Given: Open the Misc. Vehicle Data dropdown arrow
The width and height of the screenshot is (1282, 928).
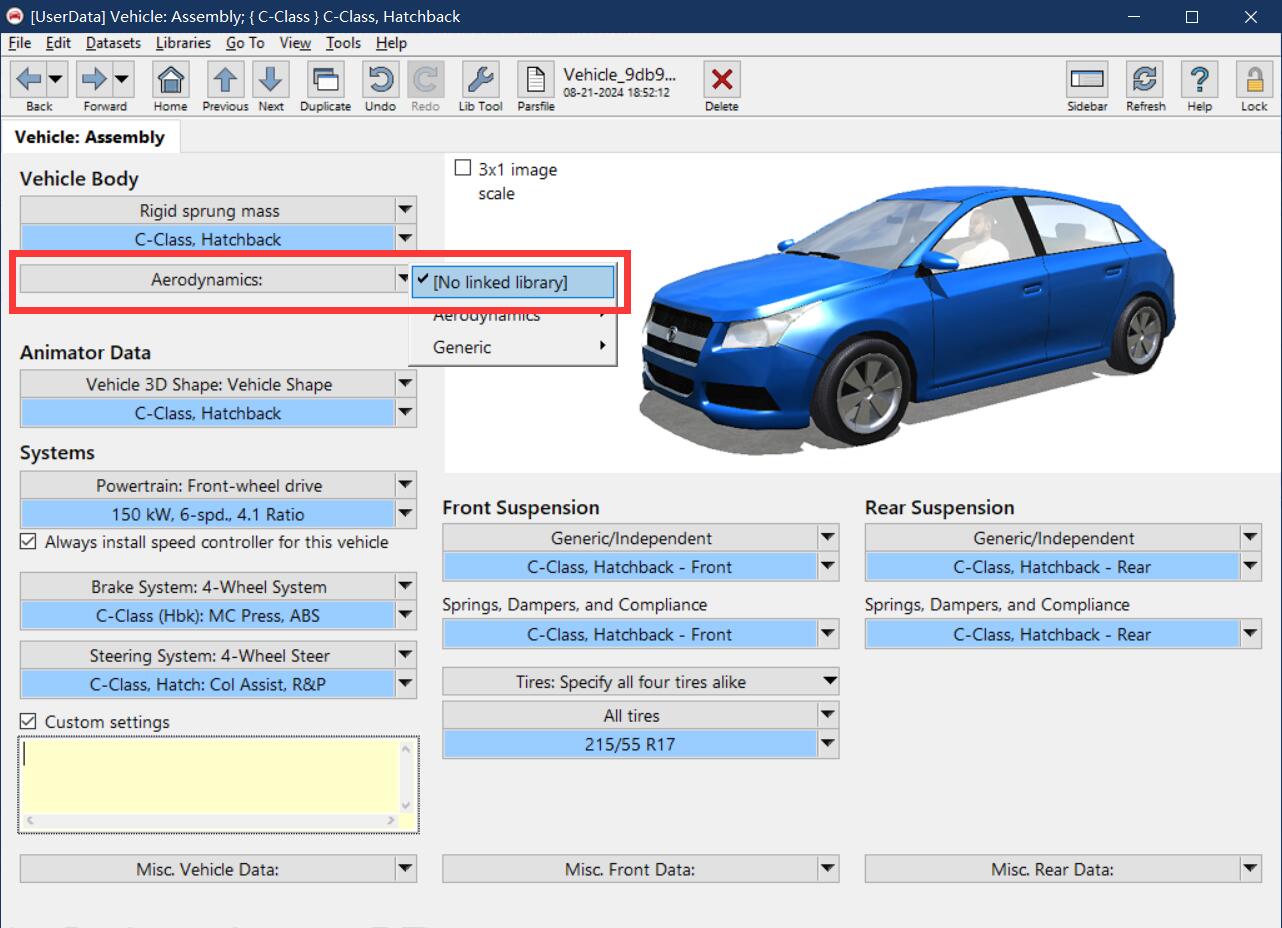Looking at the screenshot, I should (405, 869).
